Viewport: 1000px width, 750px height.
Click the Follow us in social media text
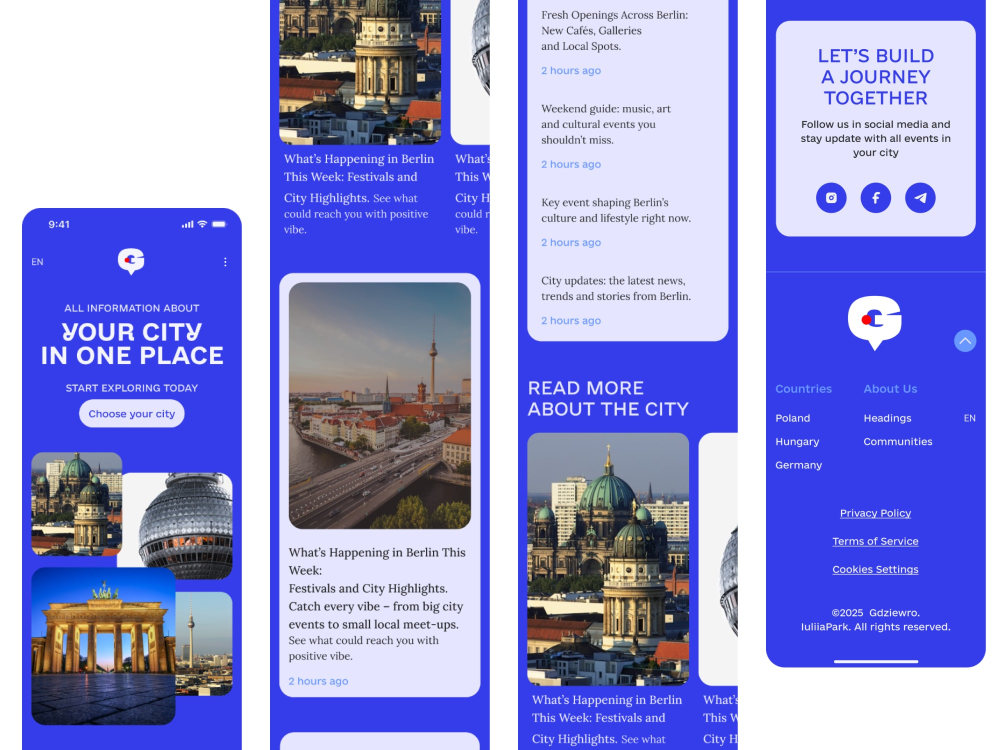tap(876, 138)
